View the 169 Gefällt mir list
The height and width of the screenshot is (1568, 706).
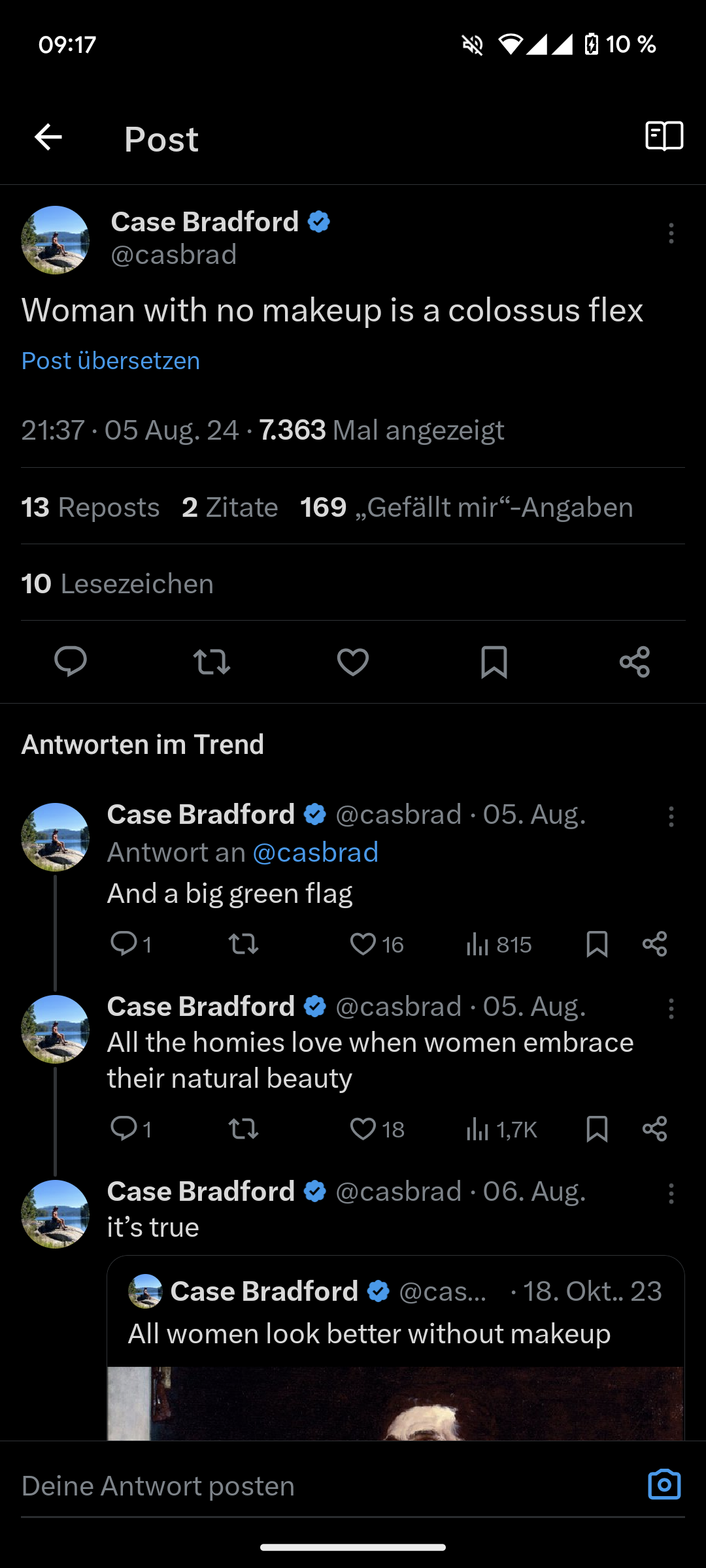point(466,508)
